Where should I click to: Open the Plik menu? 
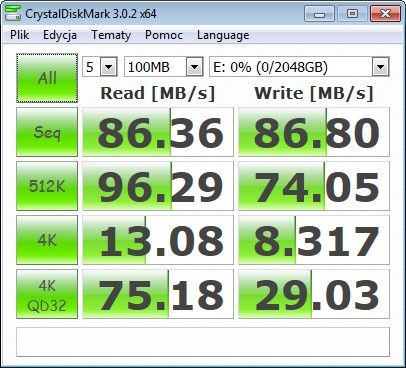point(19,35)
